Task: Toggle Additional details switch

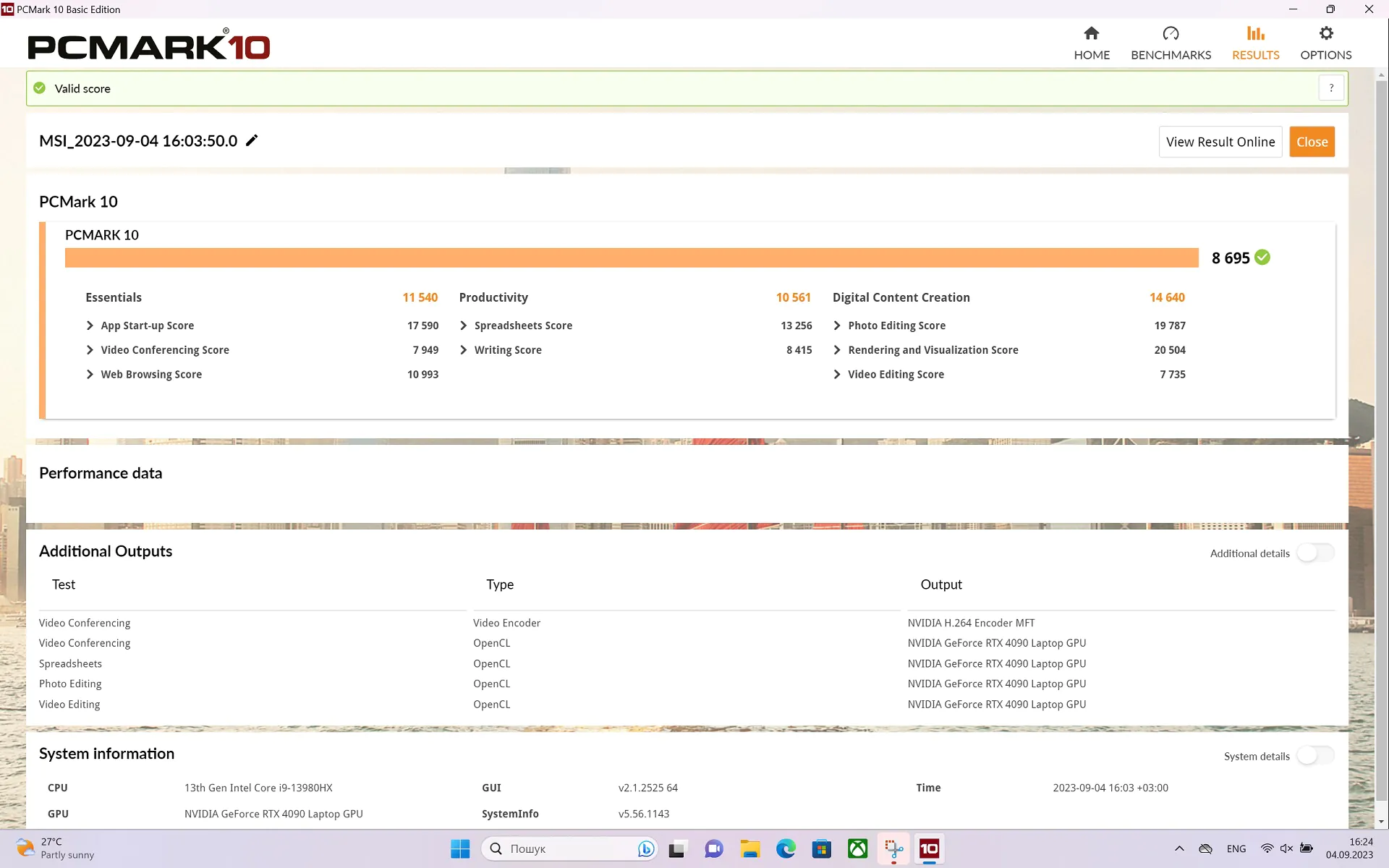Action: point(1314,553)
